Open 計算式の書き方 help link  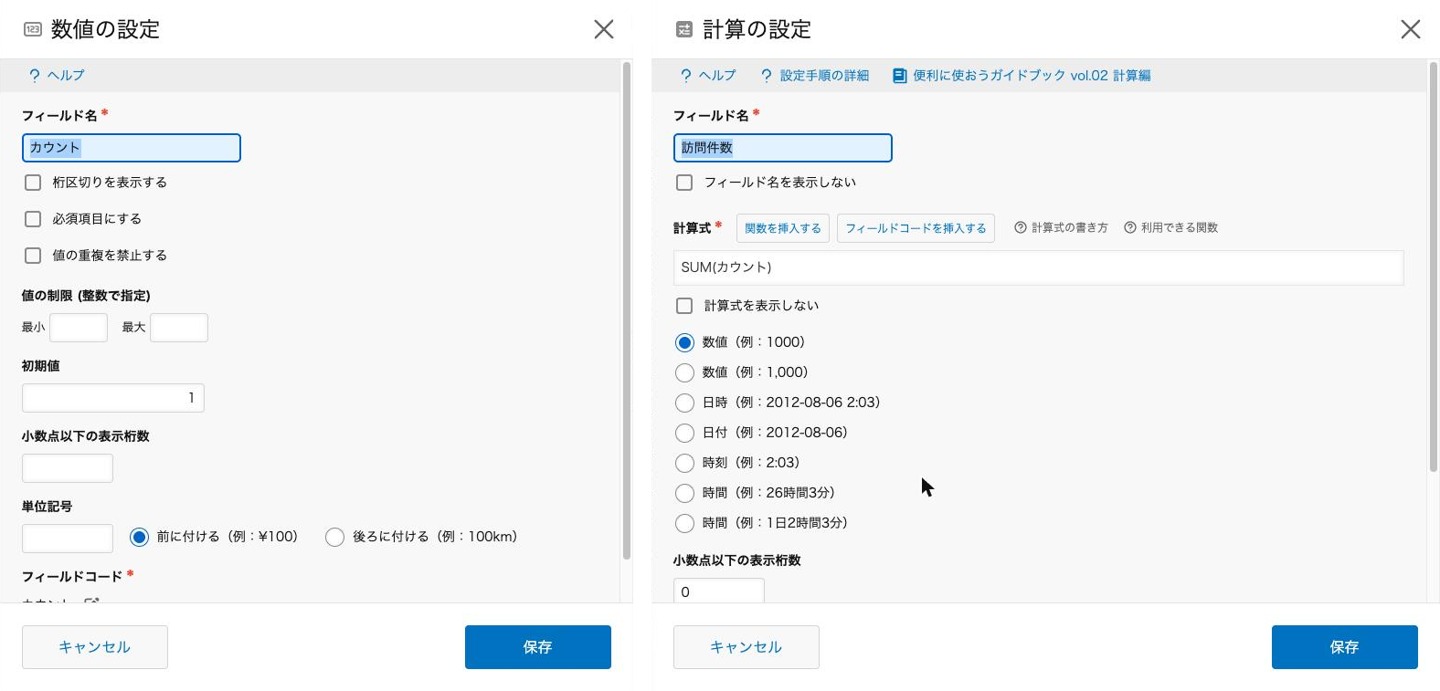click(x=1070, y=228)
